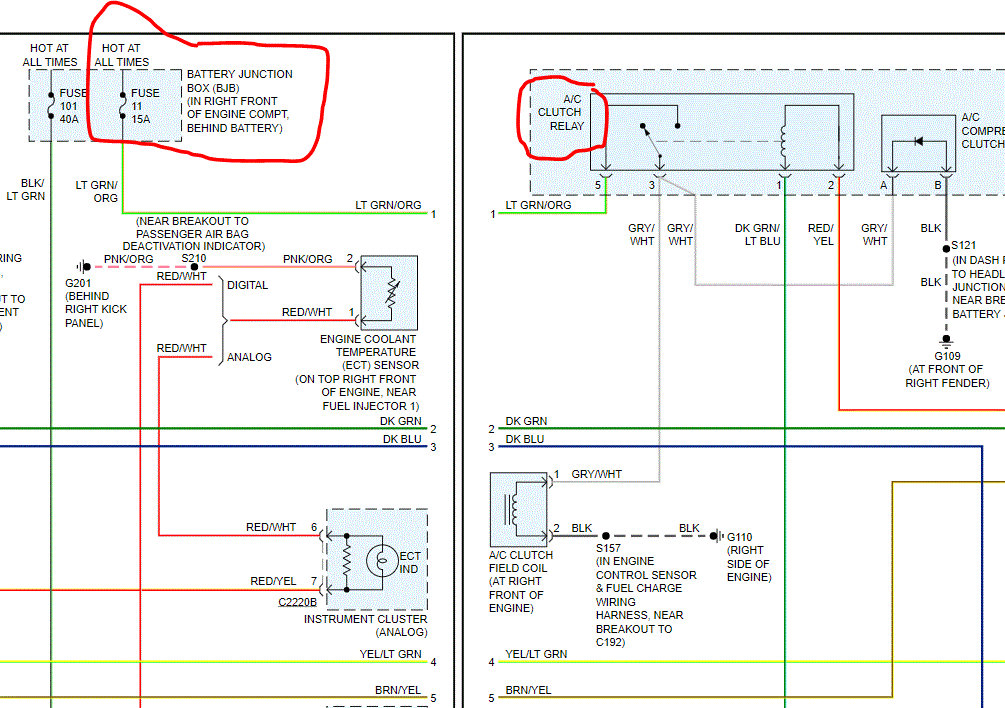1005x708 pixels.
Task: Select the 'DK BLU' label in the left diagram
Action: pos(402,439)
